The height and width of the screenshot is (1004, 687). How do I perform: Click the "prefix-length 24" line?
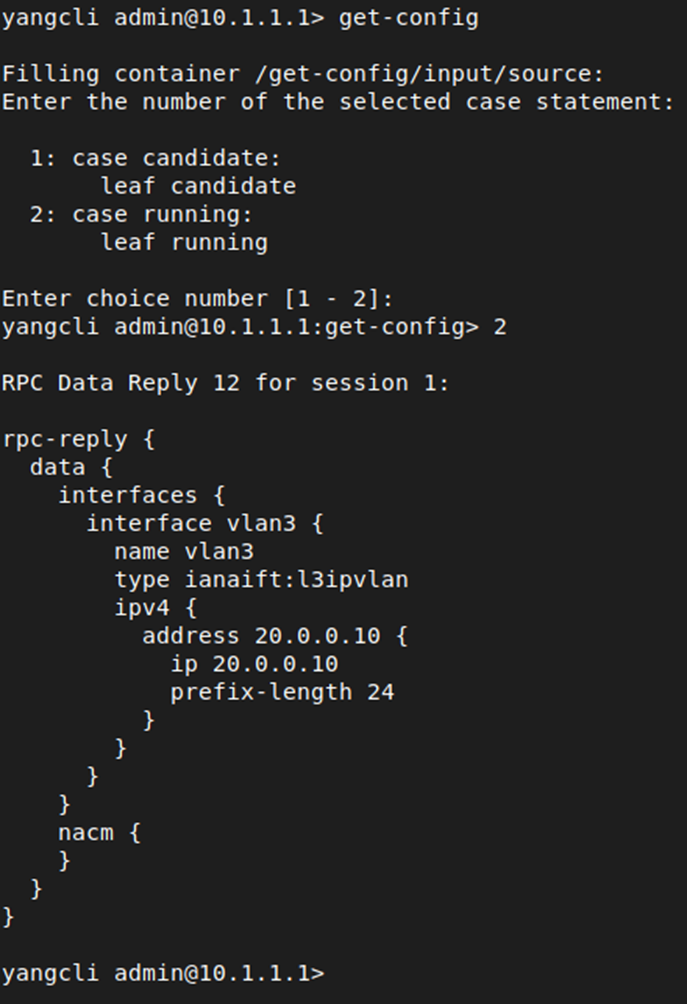pyautogui.click(x=282, y=691)
